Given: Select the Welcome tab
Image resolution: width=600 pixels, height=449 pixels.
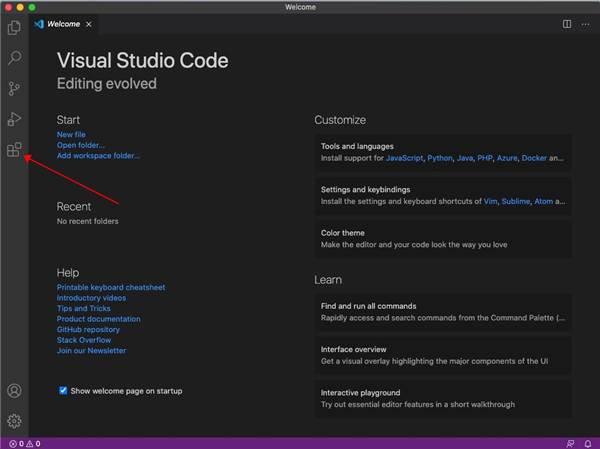Looking at the screenshot, I should click(62, 24).
